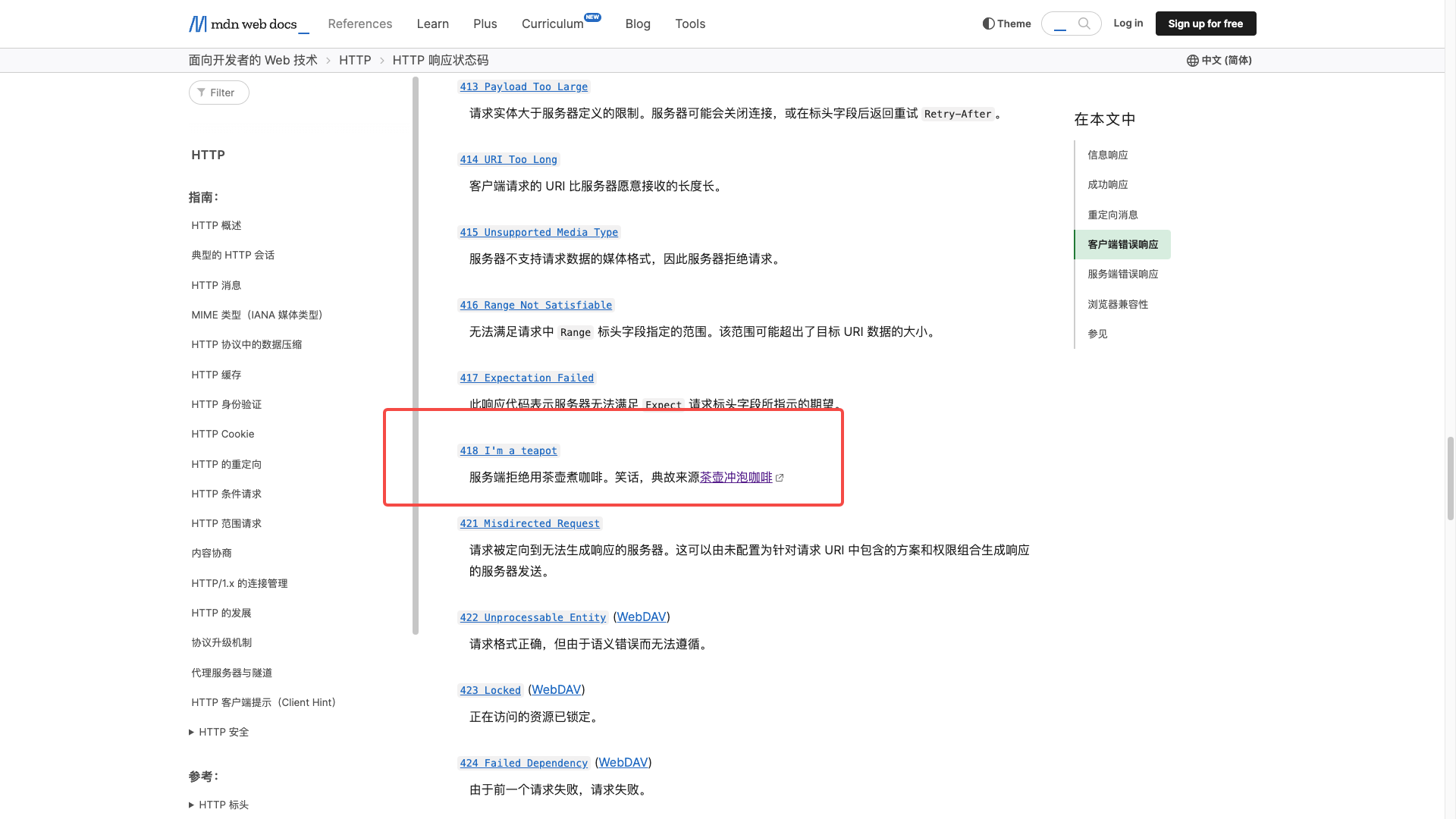Screen dimensions: 1456x819
Task: Click the HTTP 响应状态码 breadcrumb
Action: click(x=441, y=61)
